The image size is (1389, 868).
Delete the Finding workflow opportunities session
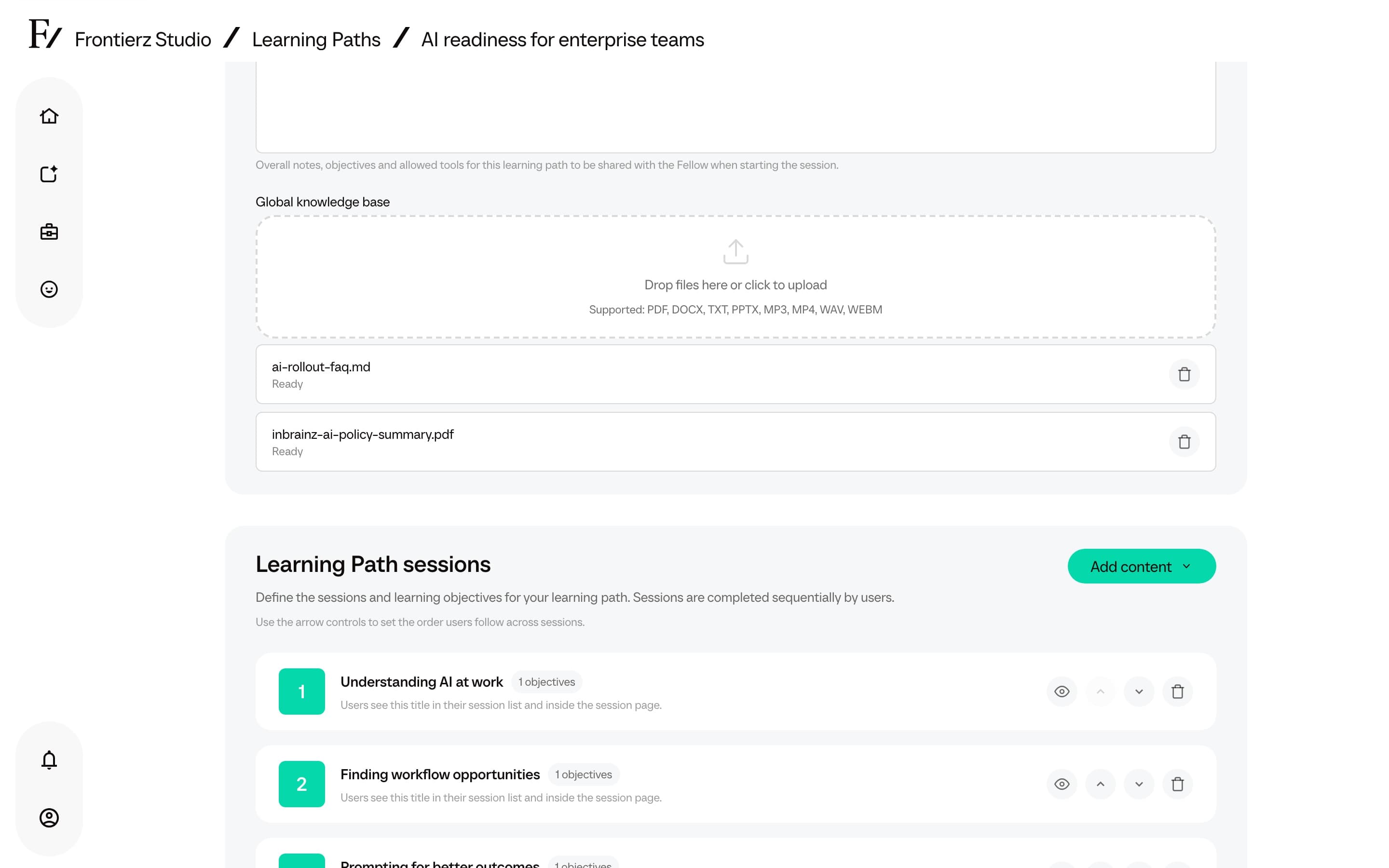(x=1177, y=784)
